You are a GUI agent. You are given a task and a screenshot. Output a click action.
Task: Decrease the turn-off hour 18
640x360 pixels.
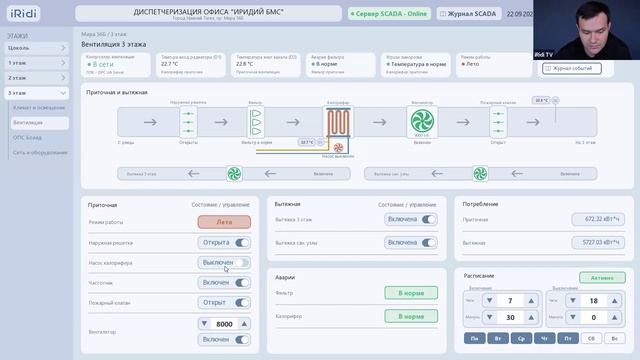[573, 301]
